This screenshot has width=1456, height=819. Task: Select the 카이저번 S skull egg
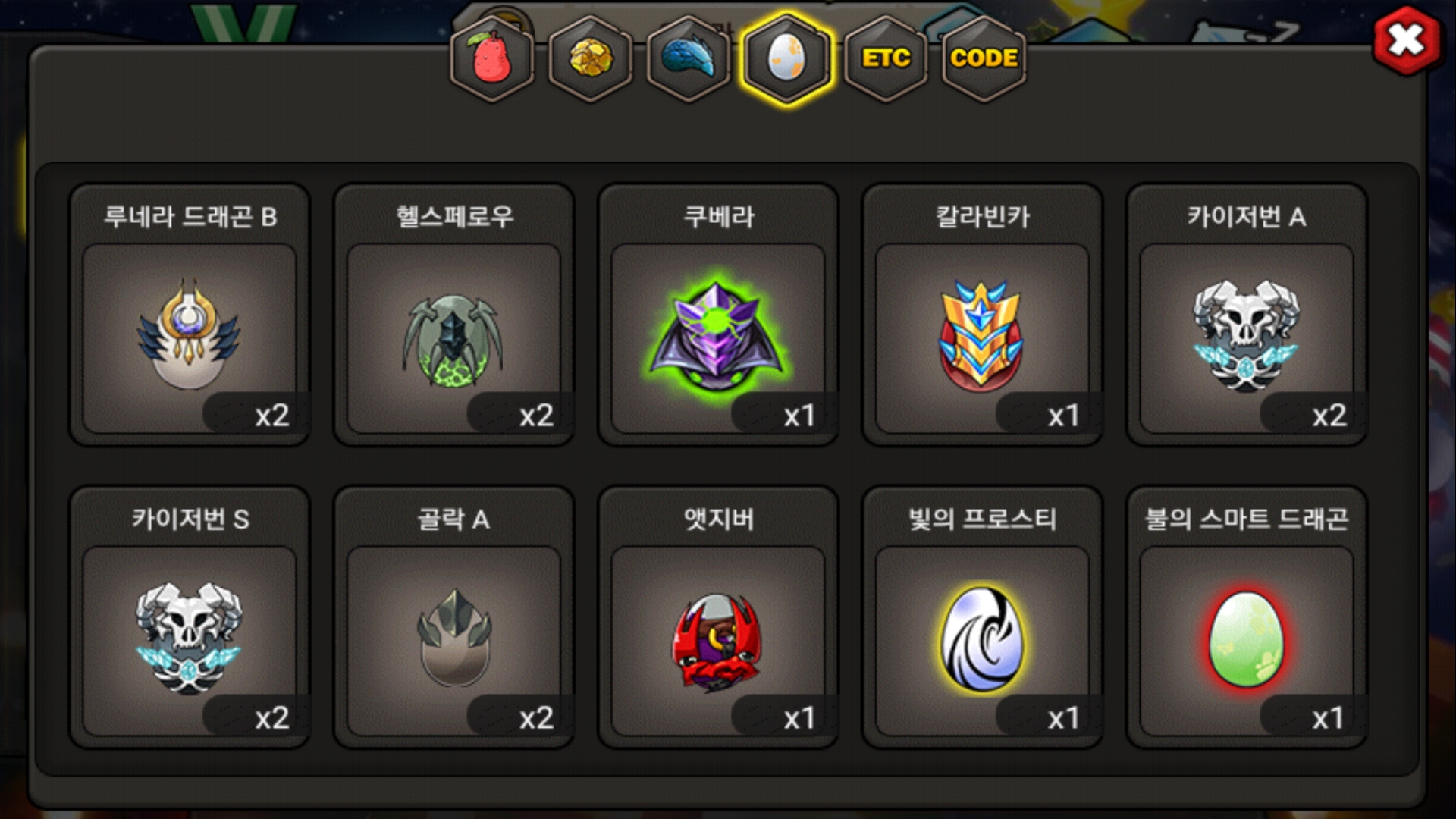coord(189,638)
